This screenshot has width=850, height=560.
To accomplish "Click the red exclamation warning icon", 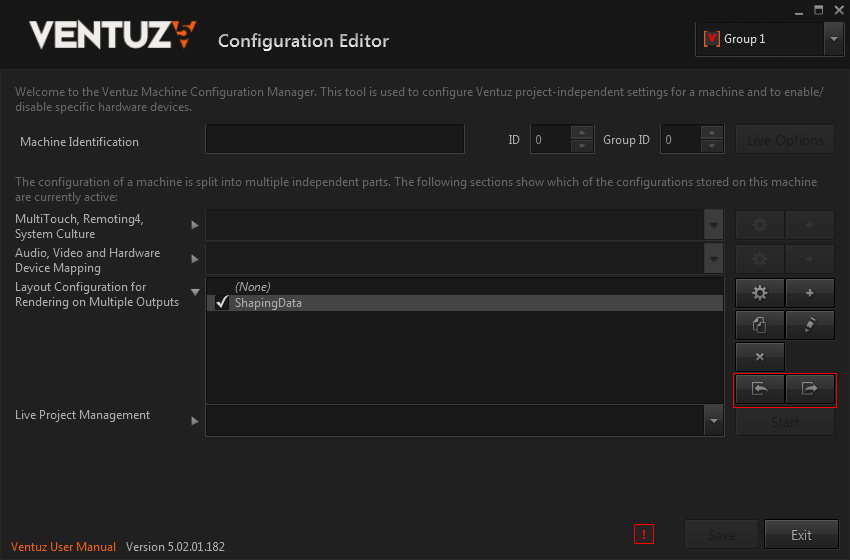I will 644,535.
